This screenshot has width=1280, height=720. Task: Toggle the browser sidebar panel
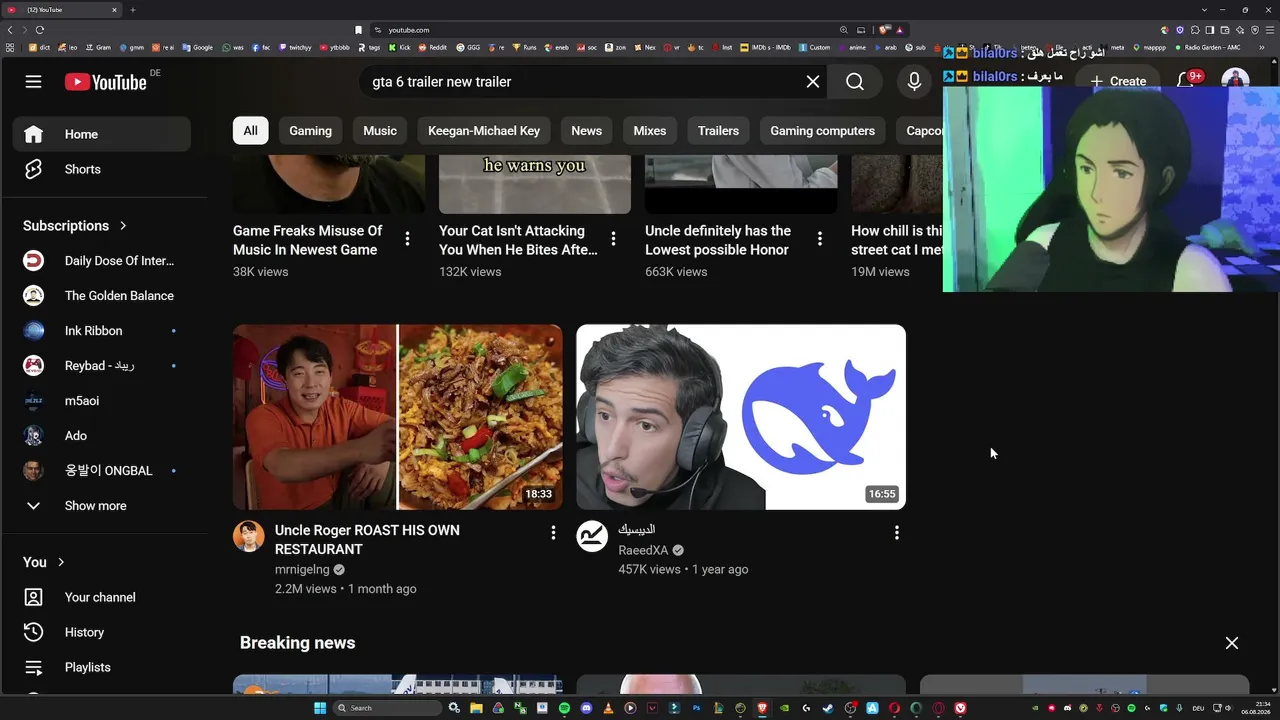(x=1210, y=30)
